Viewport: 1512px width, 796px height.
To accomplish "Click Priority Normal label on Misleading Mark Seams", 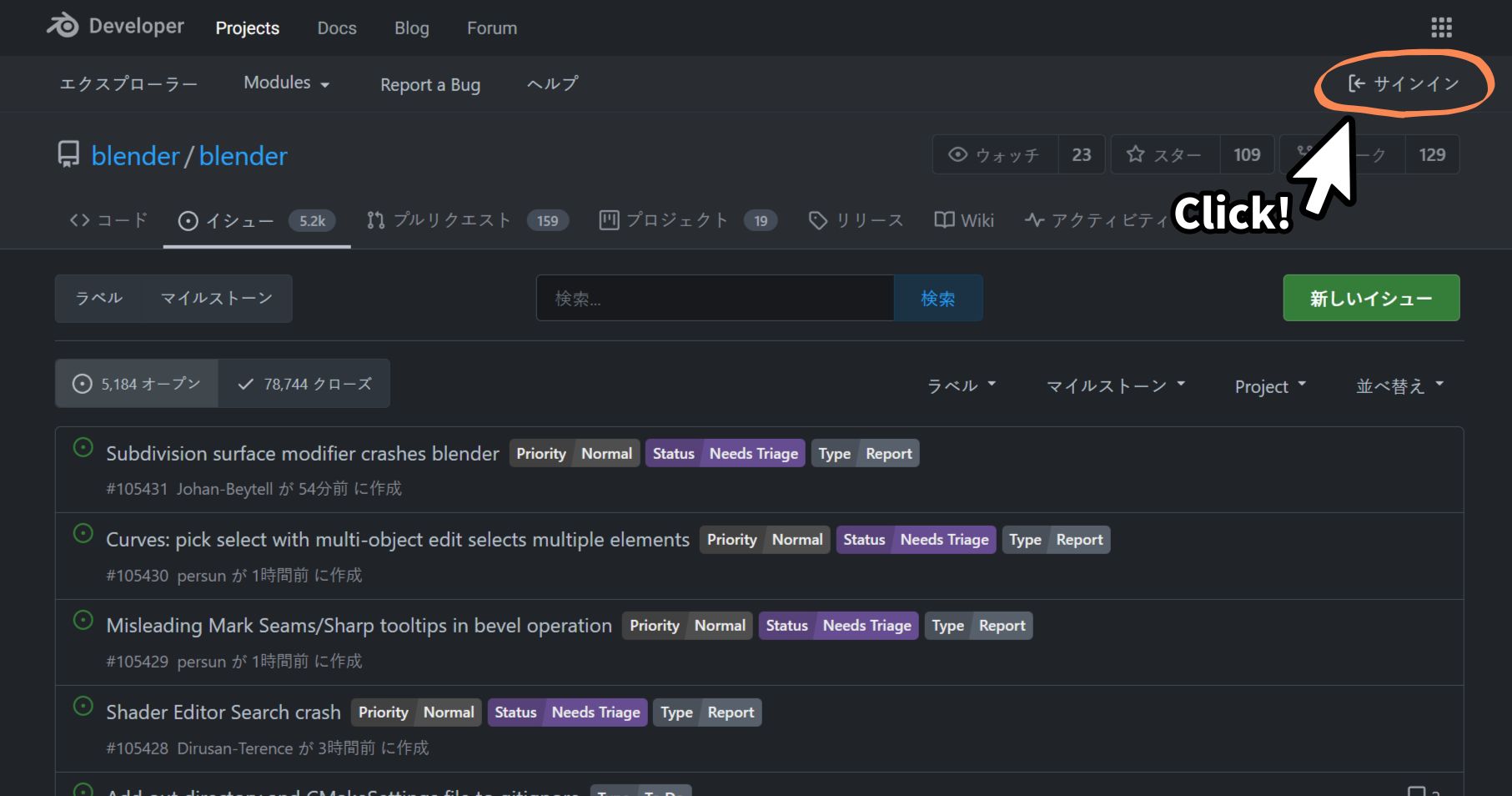I will click(x=688, y=626).
